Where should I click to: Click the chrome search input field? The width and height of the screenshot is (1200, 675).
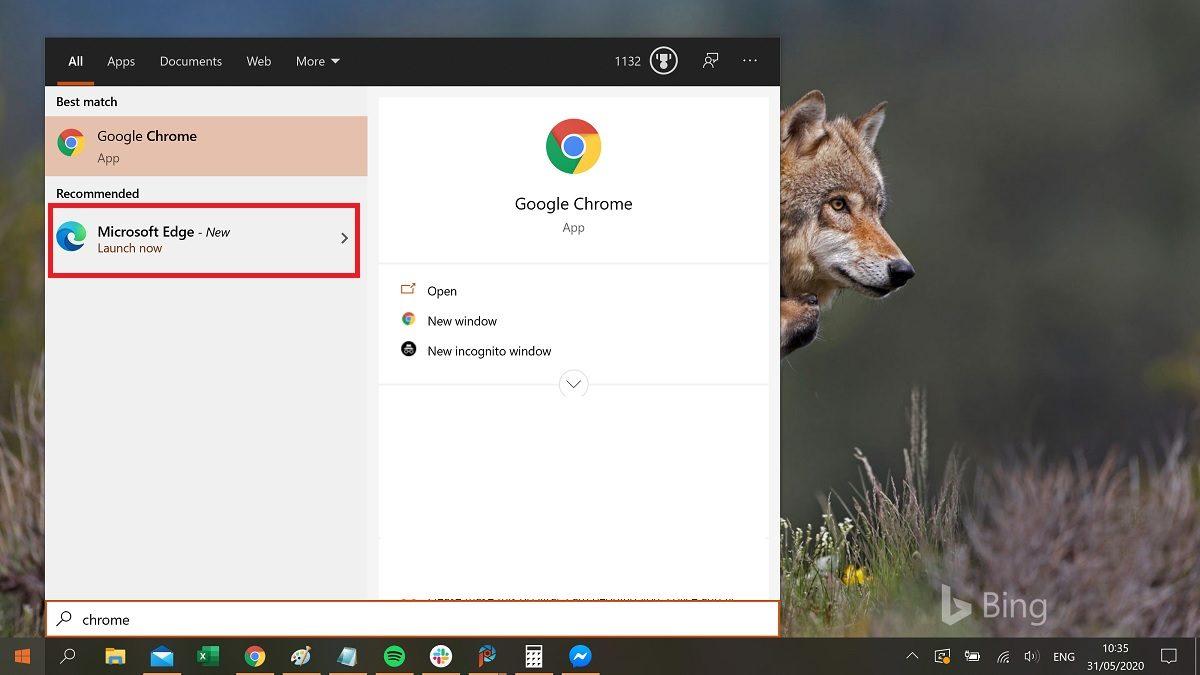[300, 619]
